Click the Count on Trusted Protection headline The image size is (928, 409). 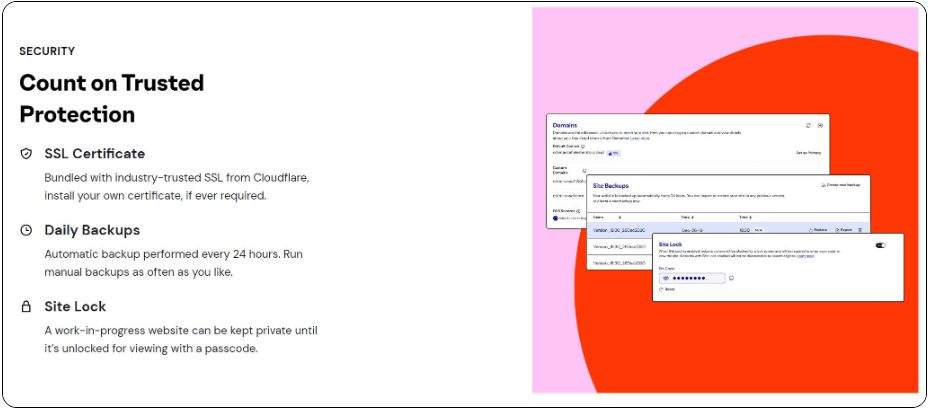(x=112, y=99)
